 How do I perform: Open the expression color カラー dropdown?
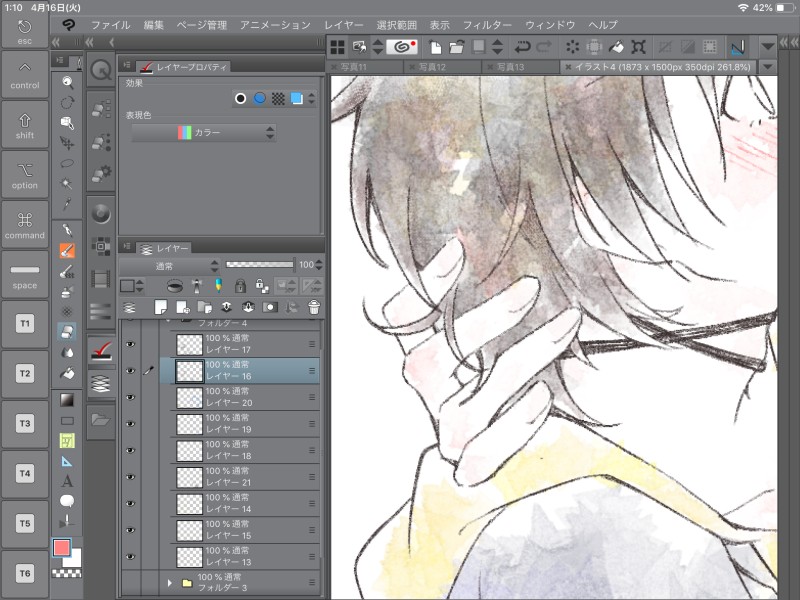coord(204,132)
